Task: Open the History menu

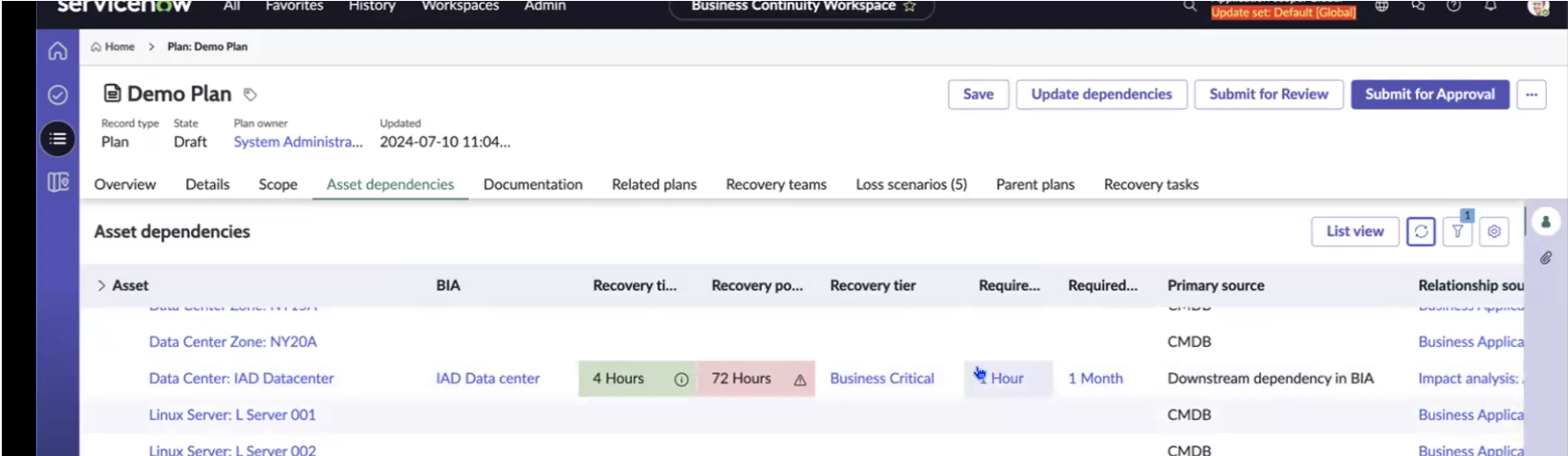Action: [x=372, y=6]
